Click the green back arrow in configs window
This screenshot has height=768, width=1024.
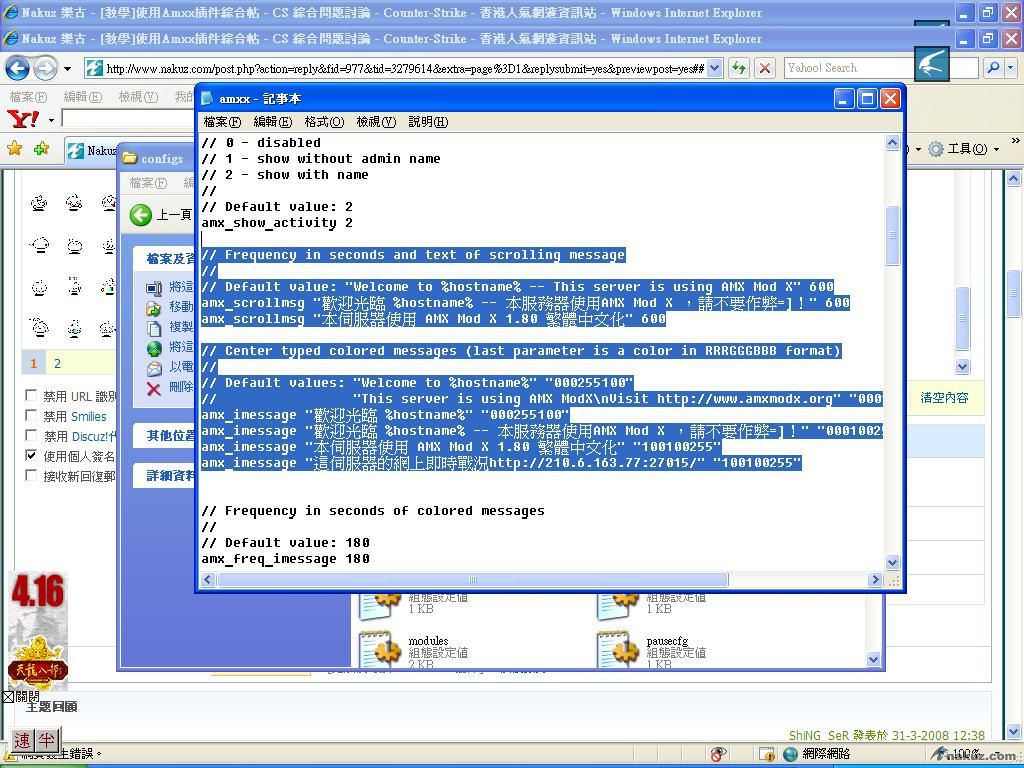(141, 215)
